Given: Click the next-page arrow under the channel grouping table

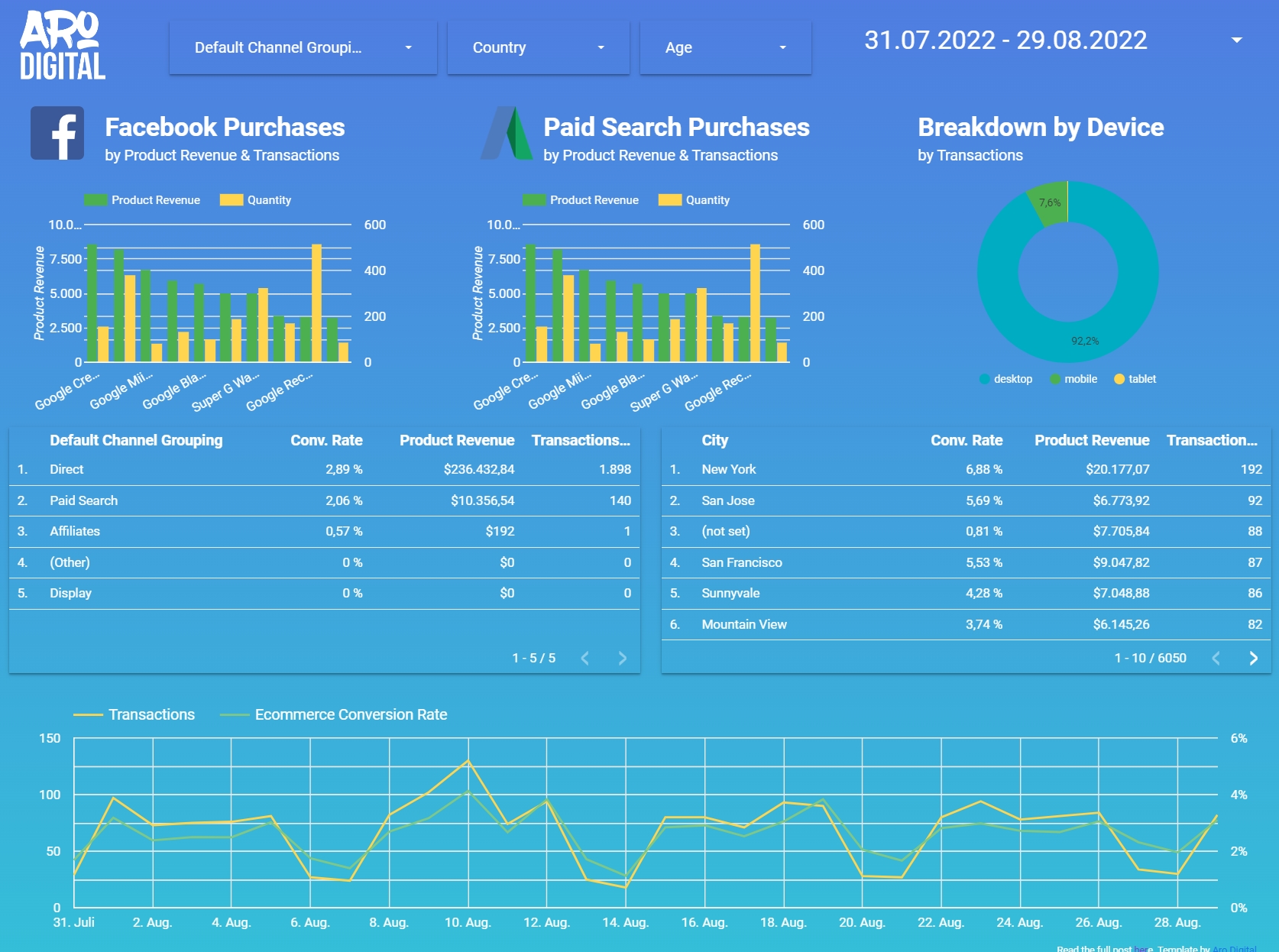Looking at the screenshot, I should [x=621, y=656].
